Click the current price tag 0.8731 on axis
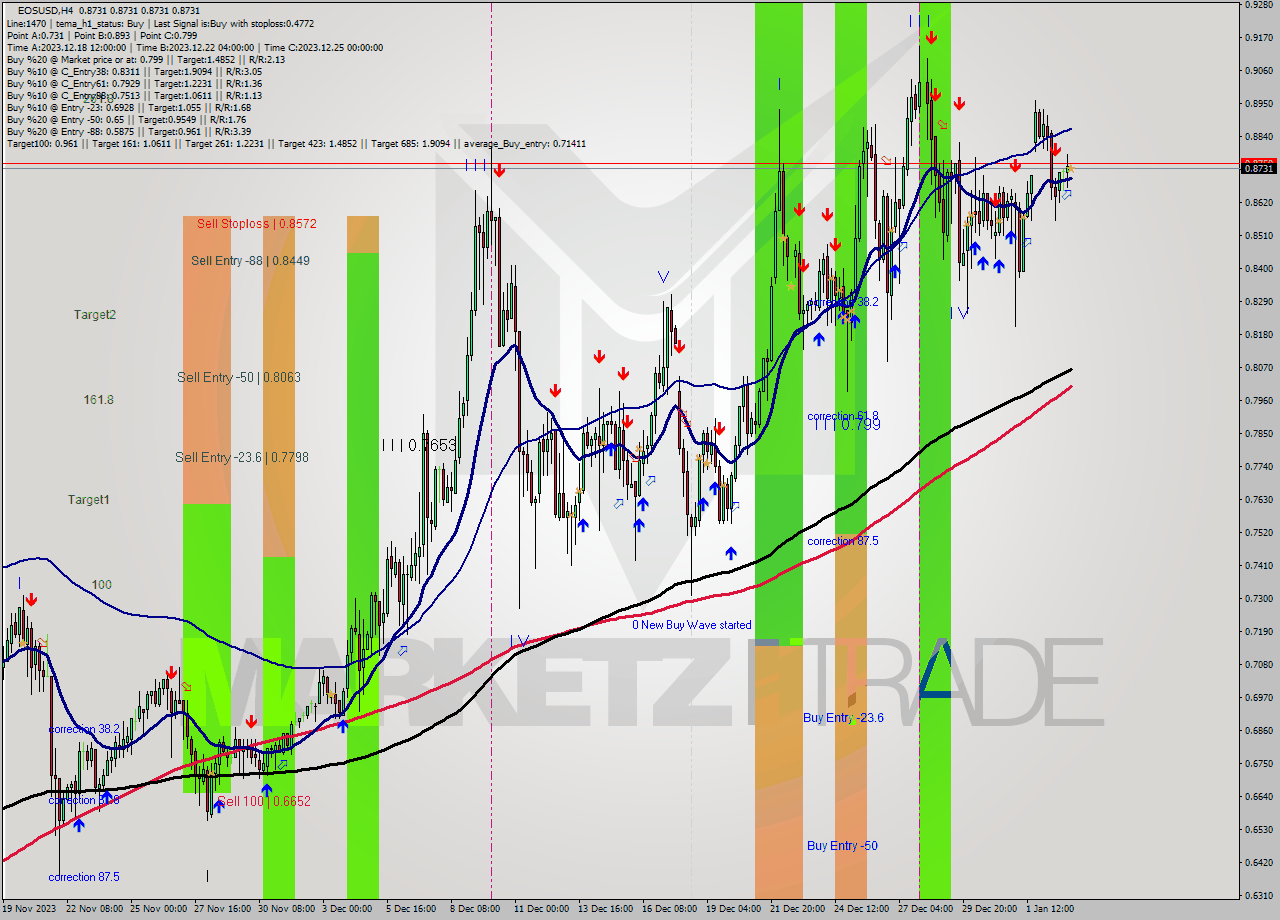This screenshot has height=920, width=1280. 1257,169
